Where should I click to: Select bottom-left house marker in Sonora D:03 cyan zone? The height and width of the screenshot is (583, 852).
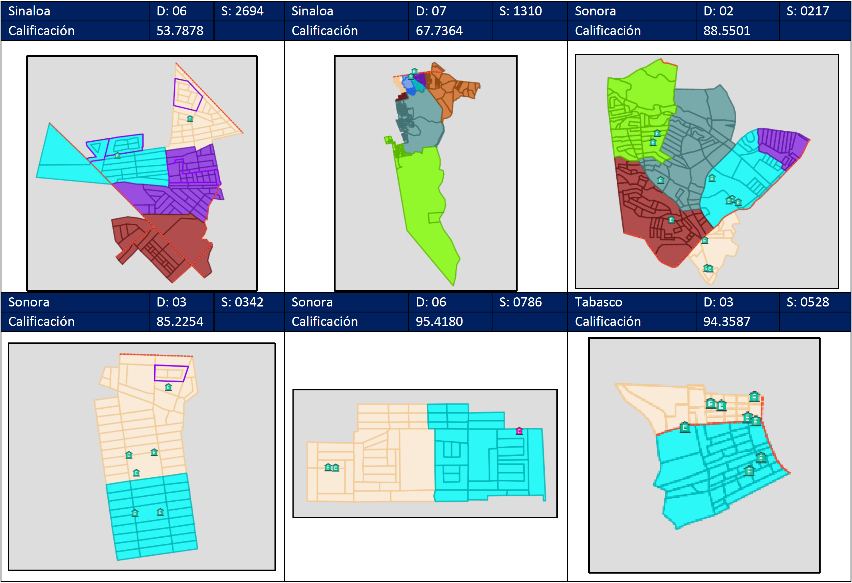coord(134,512)
